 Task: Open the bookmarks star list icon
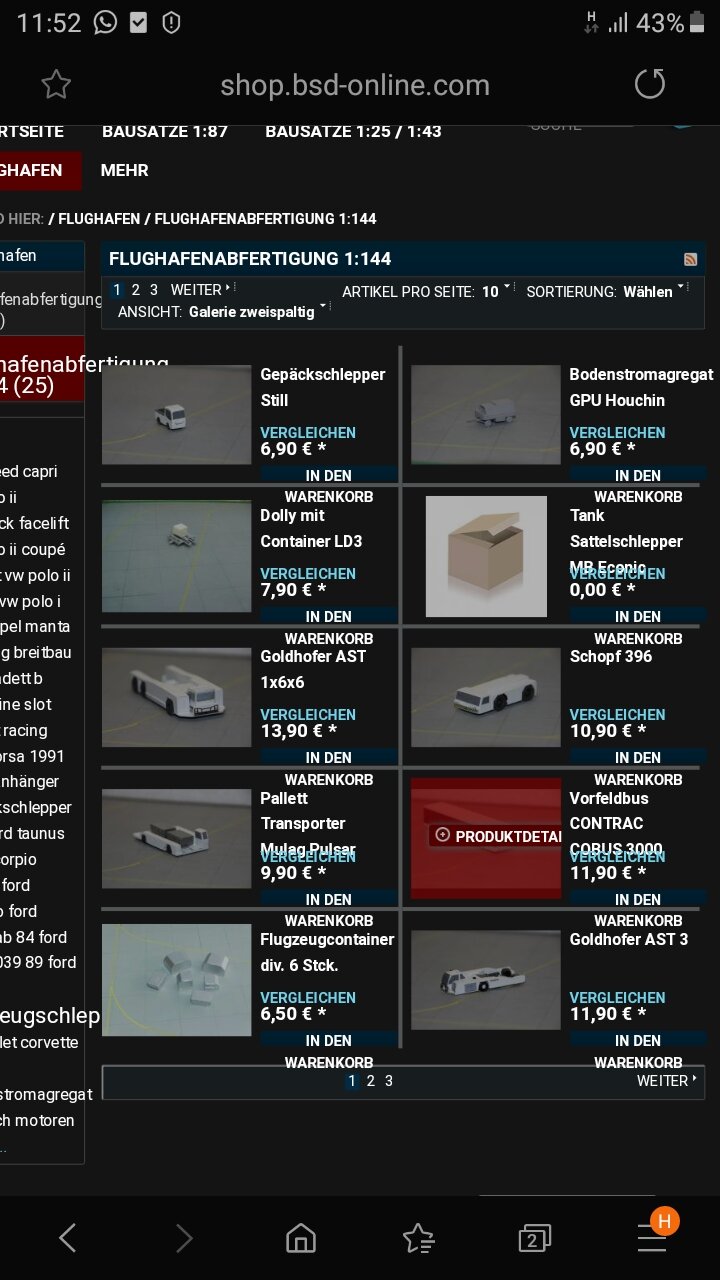click(x=418, y=1239)
